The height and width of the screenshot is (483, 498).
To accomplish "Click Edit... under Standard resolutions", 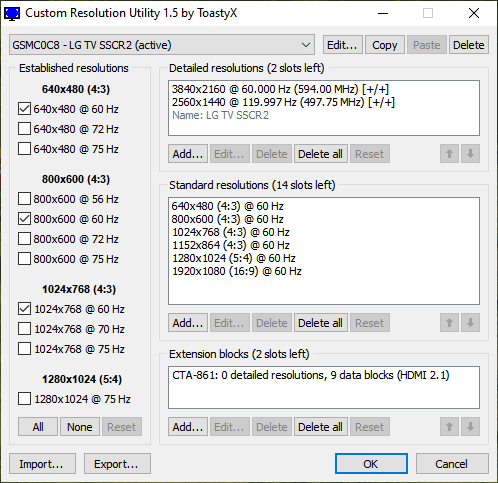I will (230, 323).
